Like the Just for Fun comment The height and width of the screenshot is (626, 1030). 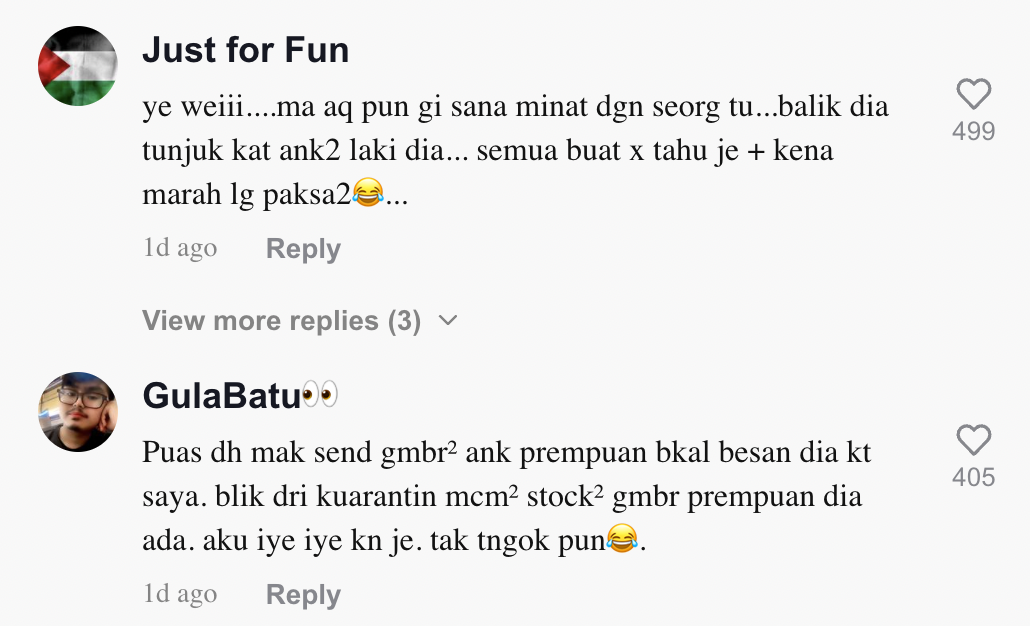pyautogui.click(x=973, y=95)
